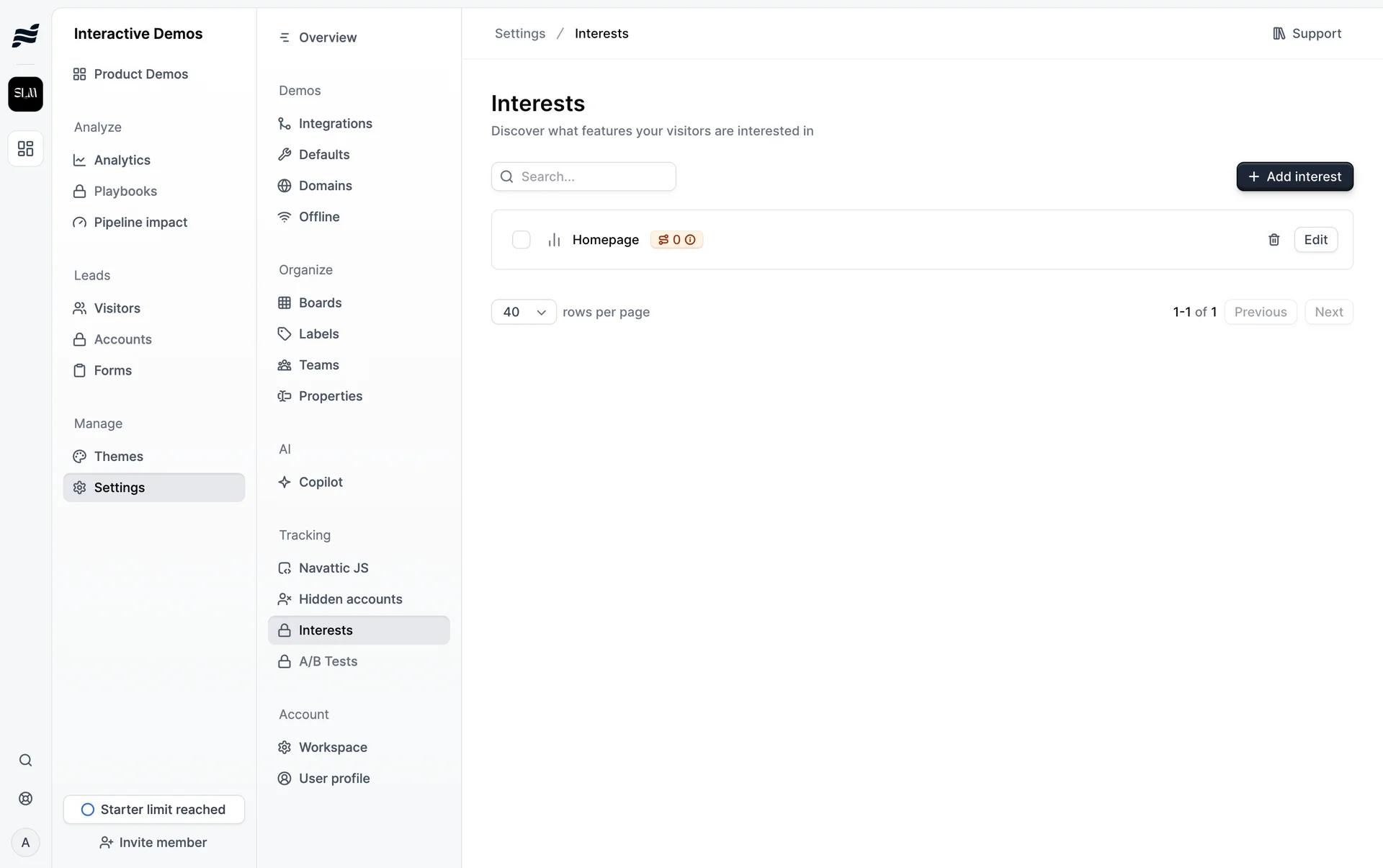Image resolution: width=1383 pixels, height=868 pixels.
Task: Click the Homepage zero count warning badge
Action: 676,240
